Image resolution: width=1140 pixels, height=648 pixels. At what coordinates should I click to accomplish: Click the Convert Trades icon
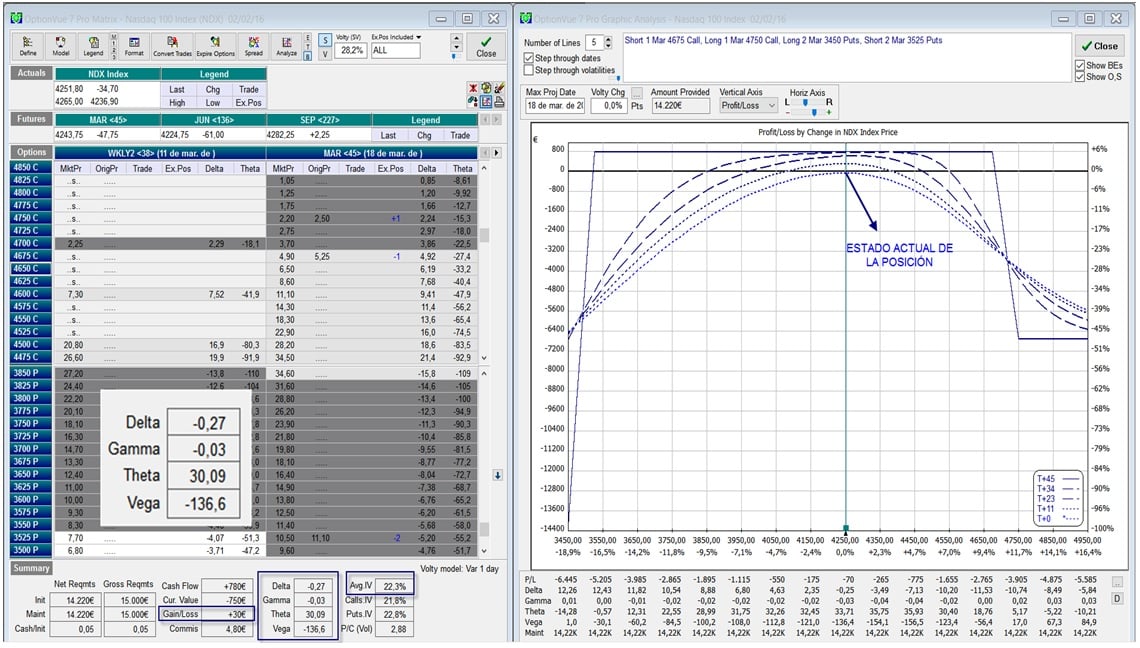tap(173, 46)
